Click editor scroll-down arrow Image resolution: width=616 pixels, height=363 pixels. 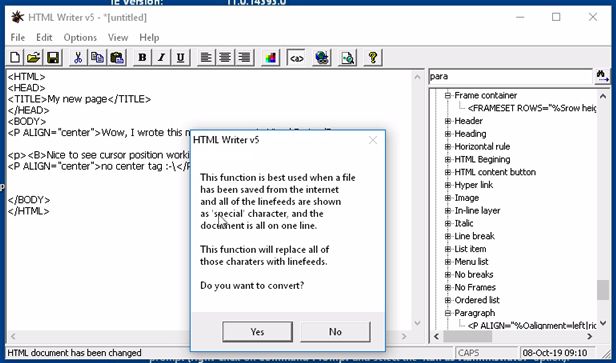[417, 323]
